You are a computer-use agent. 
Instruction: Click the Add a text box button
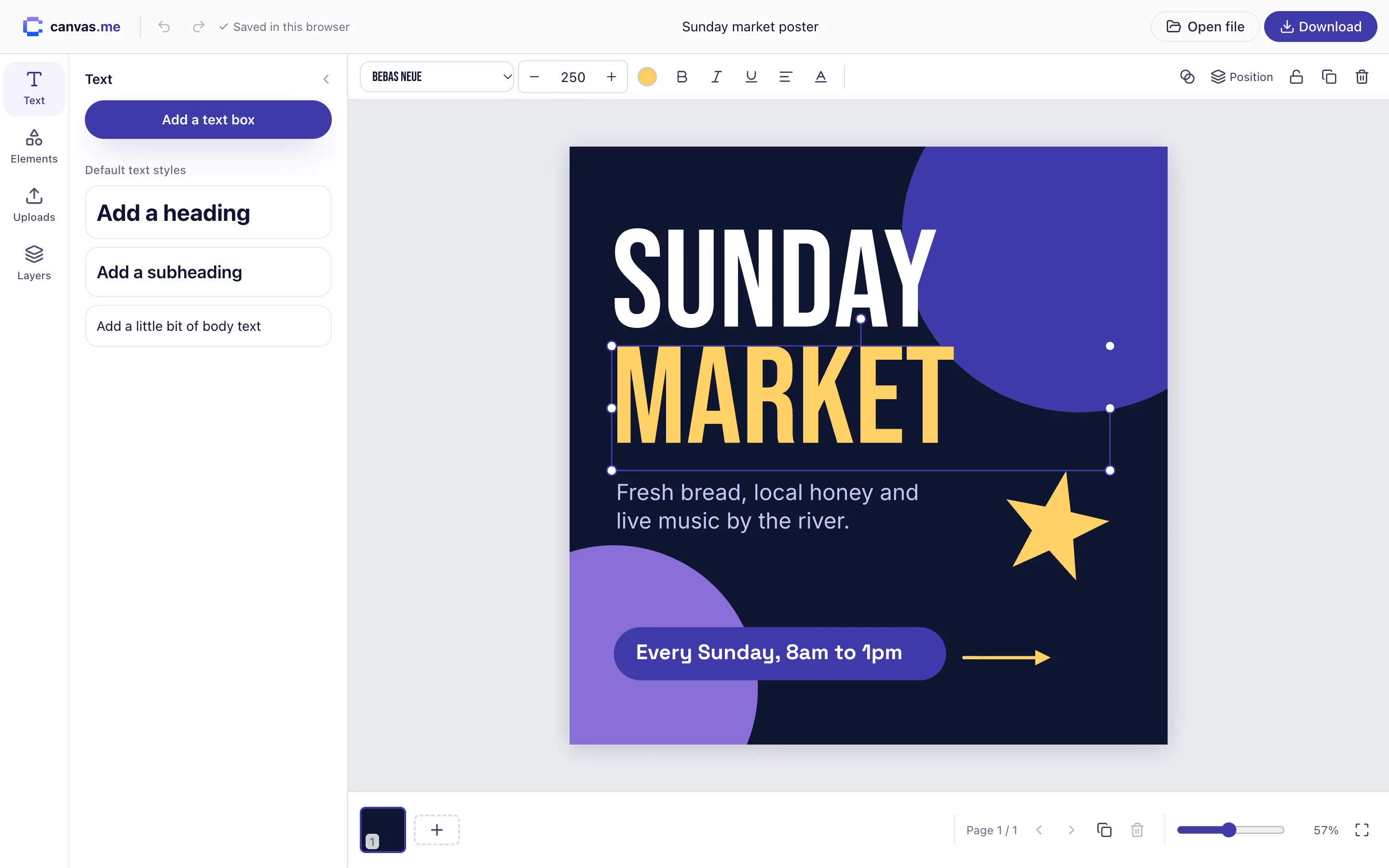[208, 120]
